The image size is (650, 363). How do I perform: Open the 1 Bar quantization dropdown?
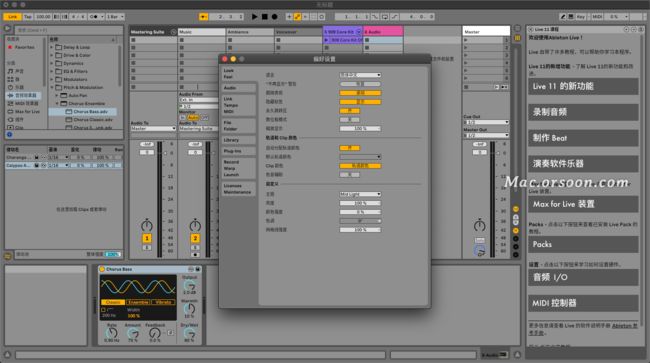(115, 17)
